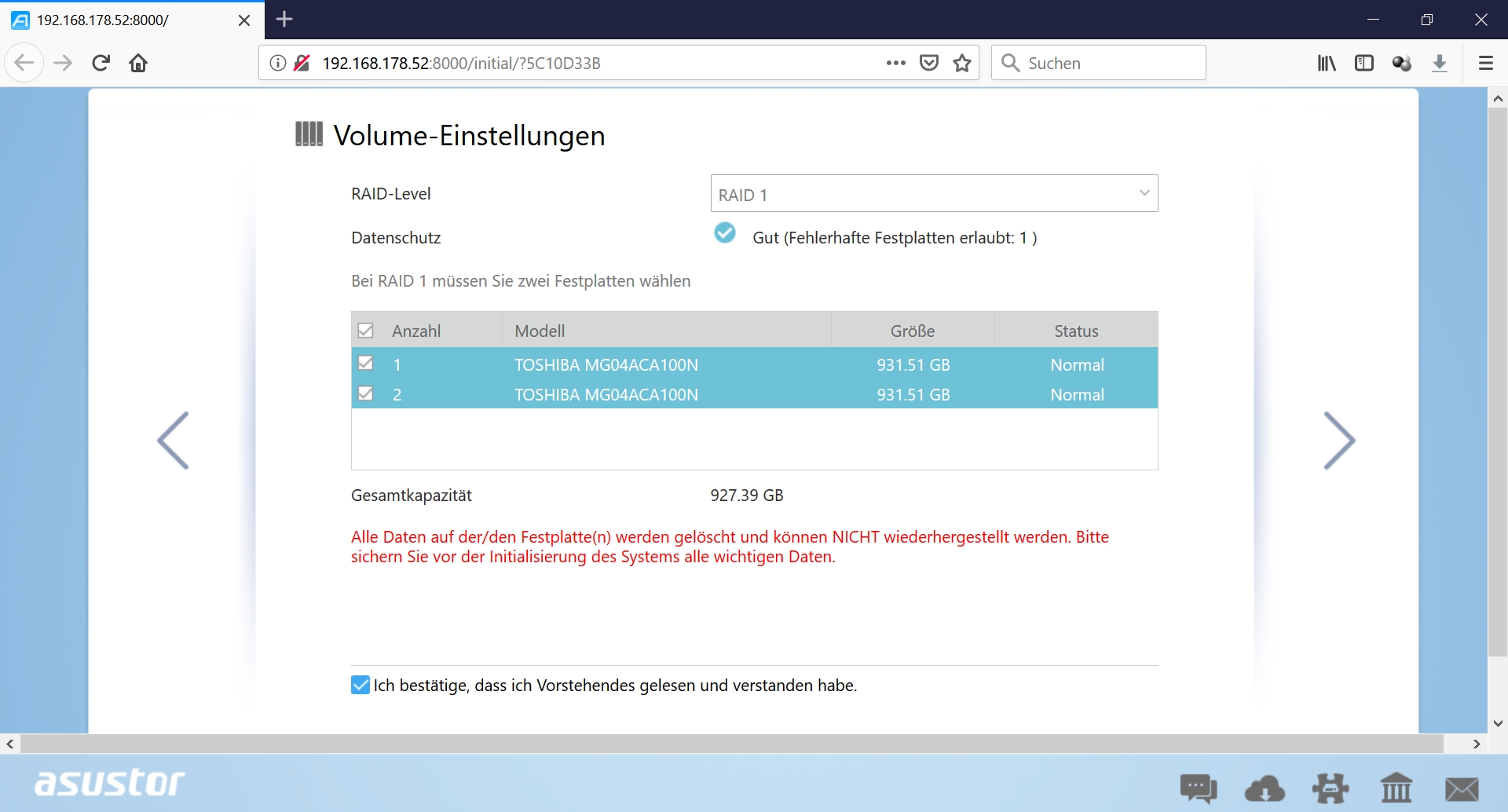1508x812 pixels.
Task: Open a new browser tab
Action: pyautogui.click(x=285, y=20)
